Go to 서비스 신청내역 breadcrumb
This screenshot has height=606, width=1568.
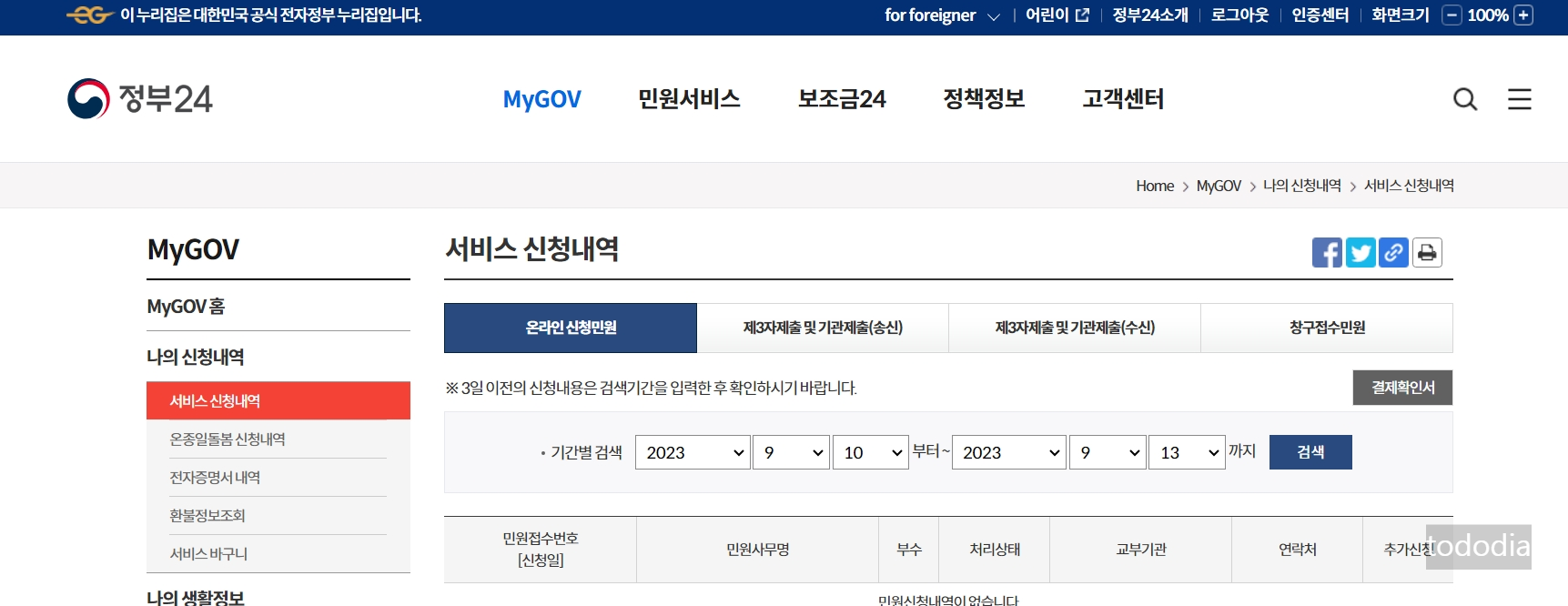(x=1409, y=186)
